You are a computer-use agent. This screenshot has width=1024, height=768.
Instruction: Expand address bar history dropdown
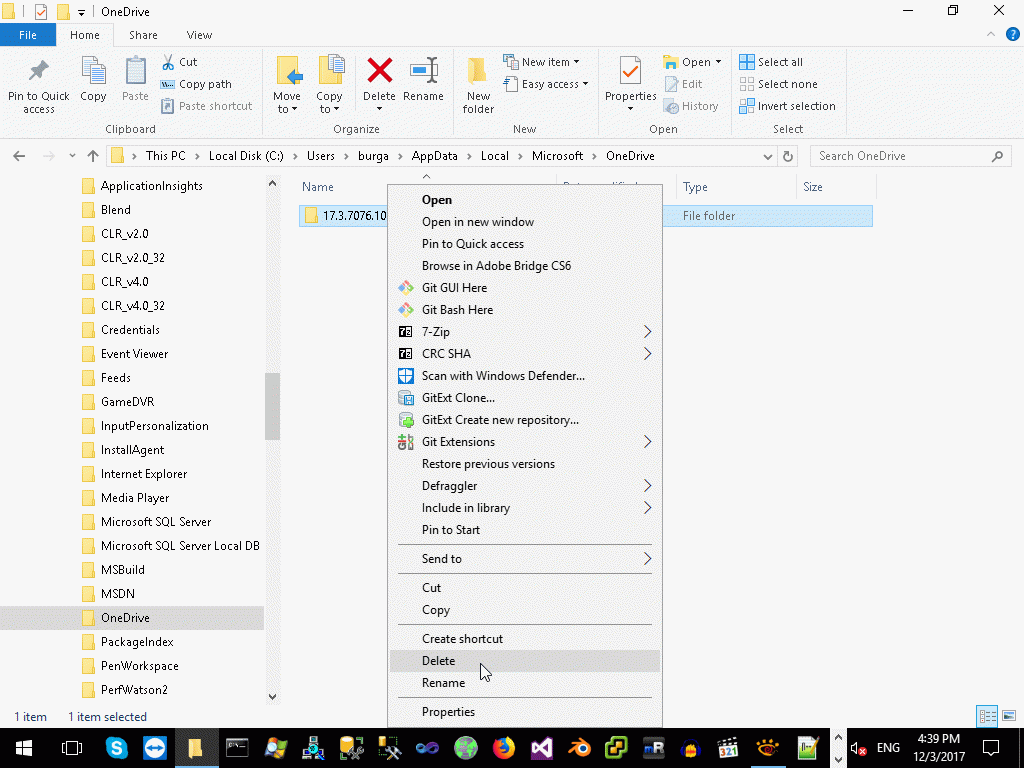767,156
